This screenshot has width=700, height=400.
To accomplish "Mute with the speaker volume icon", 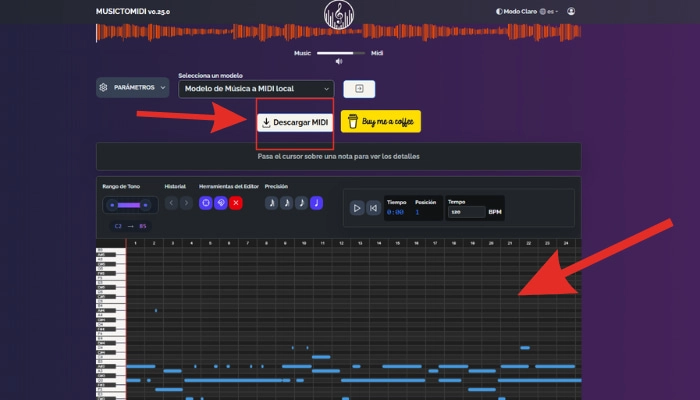I will (x=339, y=62).
